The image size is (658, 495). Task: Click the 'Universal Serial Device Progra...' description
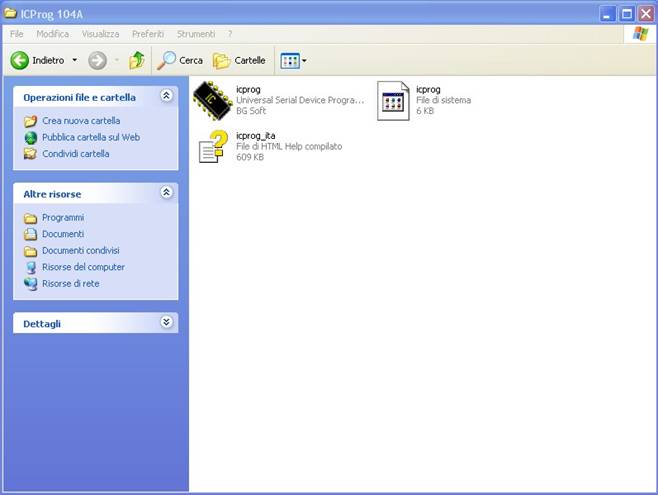pos(300,100)
